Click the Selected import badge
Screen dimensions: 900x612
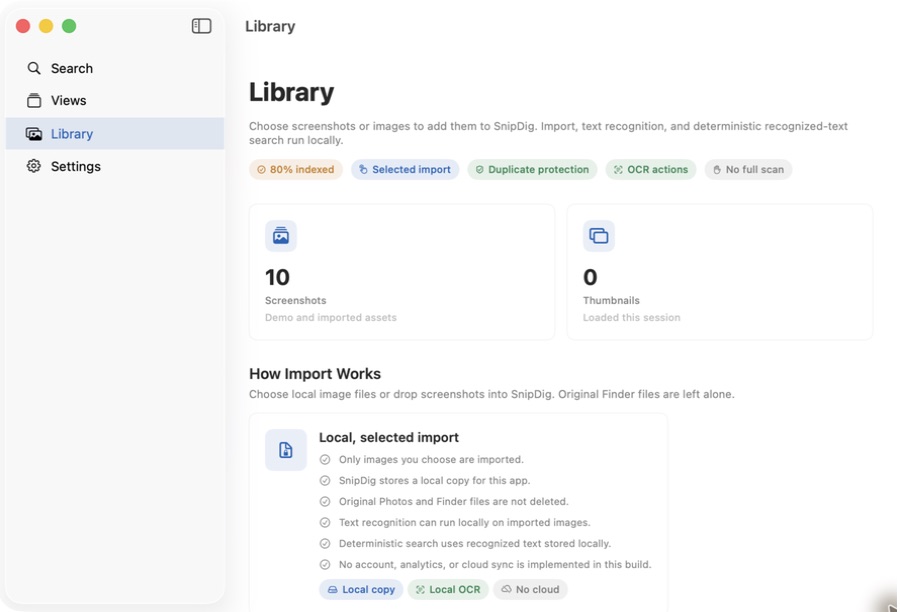click(x=405, y=169)
